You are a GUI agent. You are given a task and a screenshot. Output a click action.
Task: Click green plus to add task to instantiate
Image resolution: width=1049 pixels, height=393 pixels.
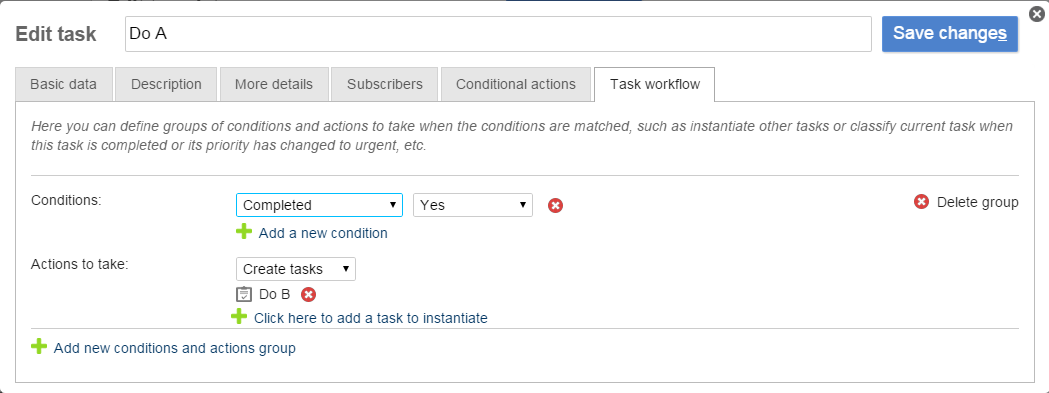(239, 317)
